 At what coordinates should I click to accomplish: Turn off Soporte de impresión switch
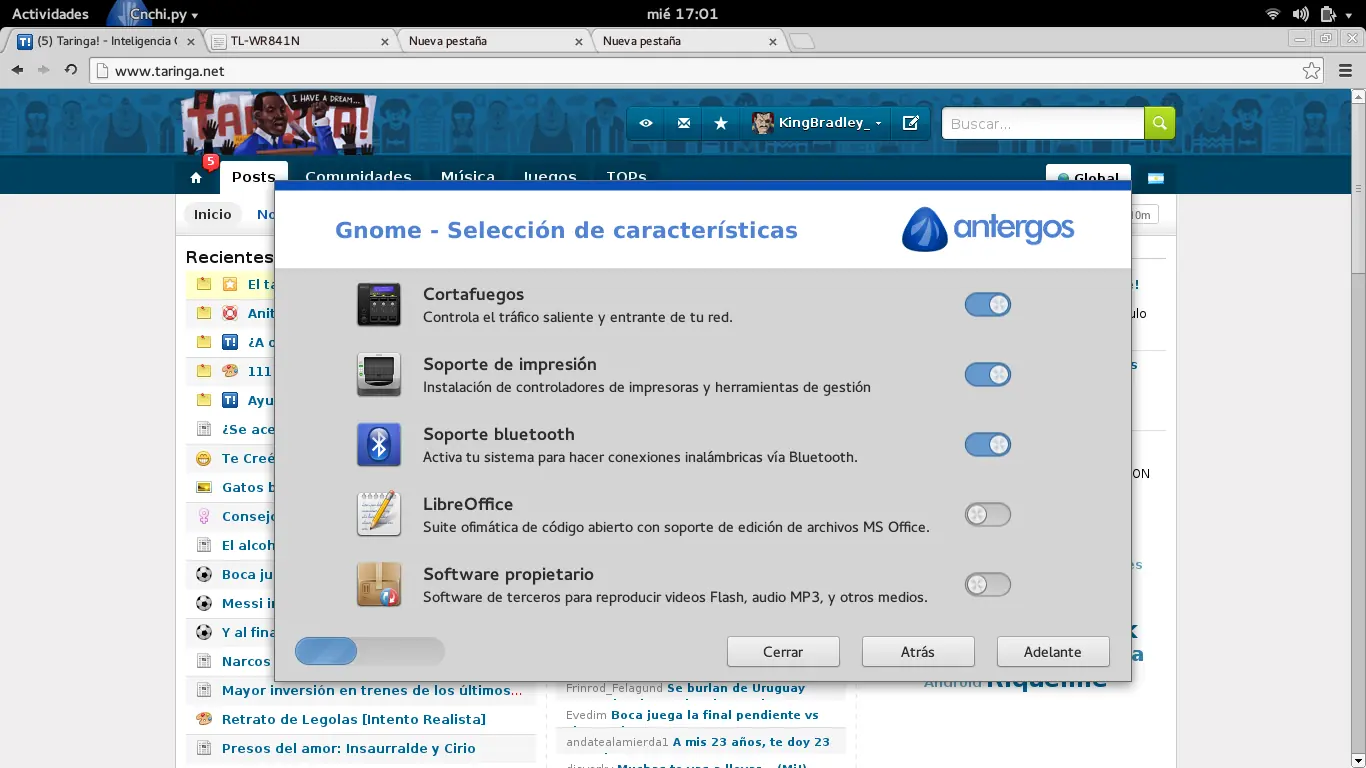[x=988, y=374]
